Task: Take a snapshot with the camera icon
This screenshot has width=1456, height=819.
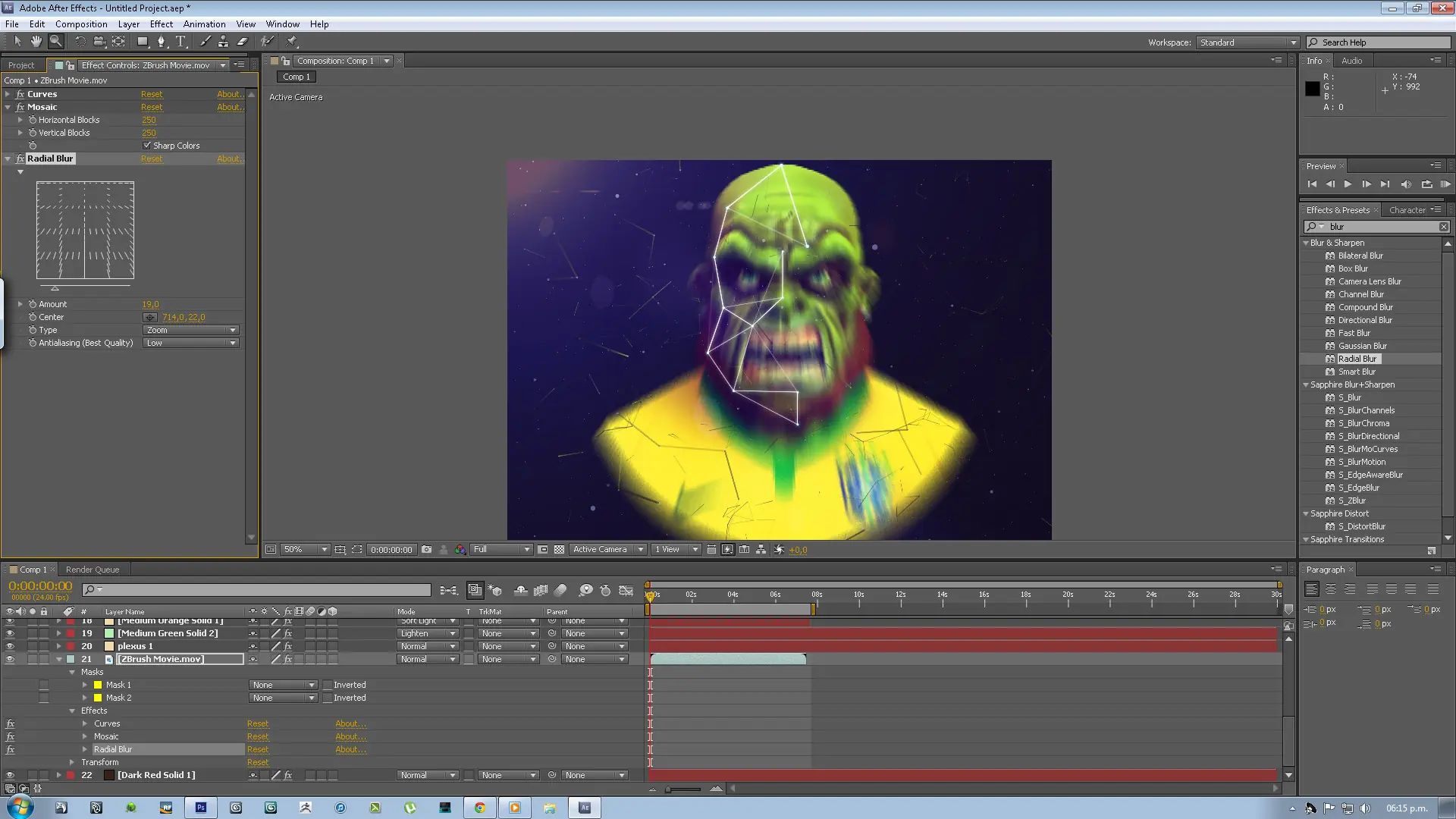Action: click(x=426, y=550)
